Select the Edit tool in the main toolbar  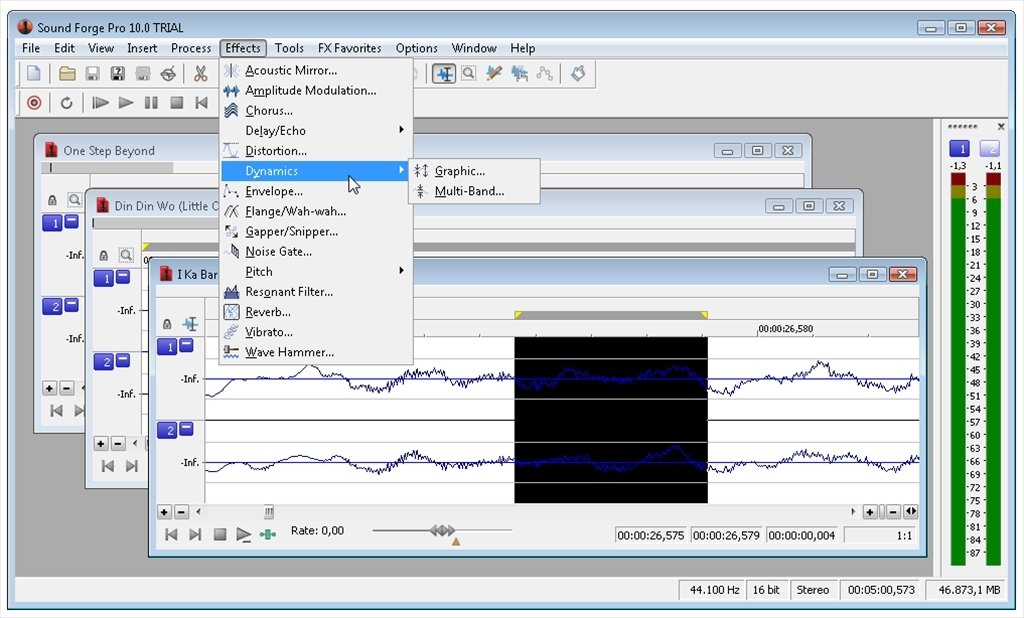tap(443, 73)
